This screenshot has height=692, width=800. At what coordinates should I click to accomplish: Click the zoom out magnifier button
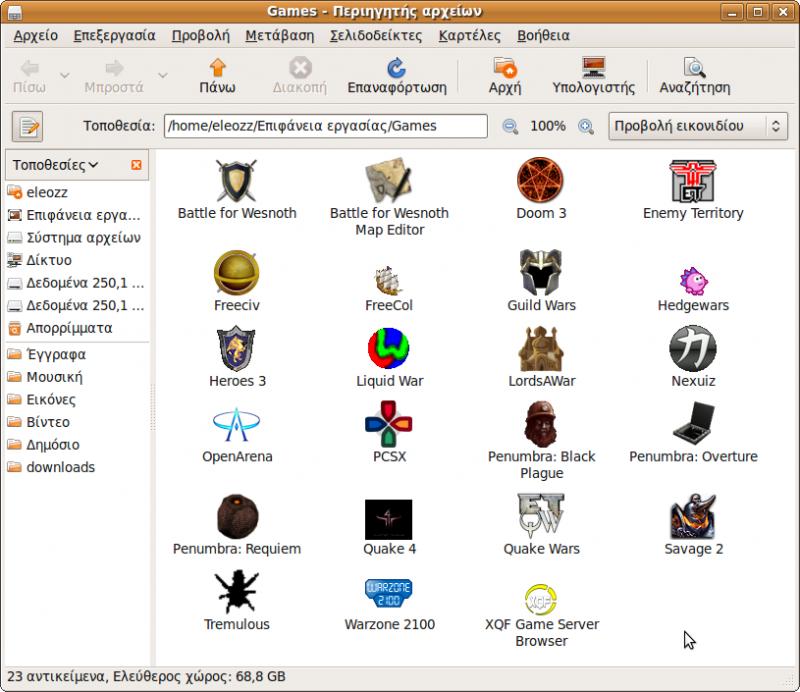[x=510, y=126]
